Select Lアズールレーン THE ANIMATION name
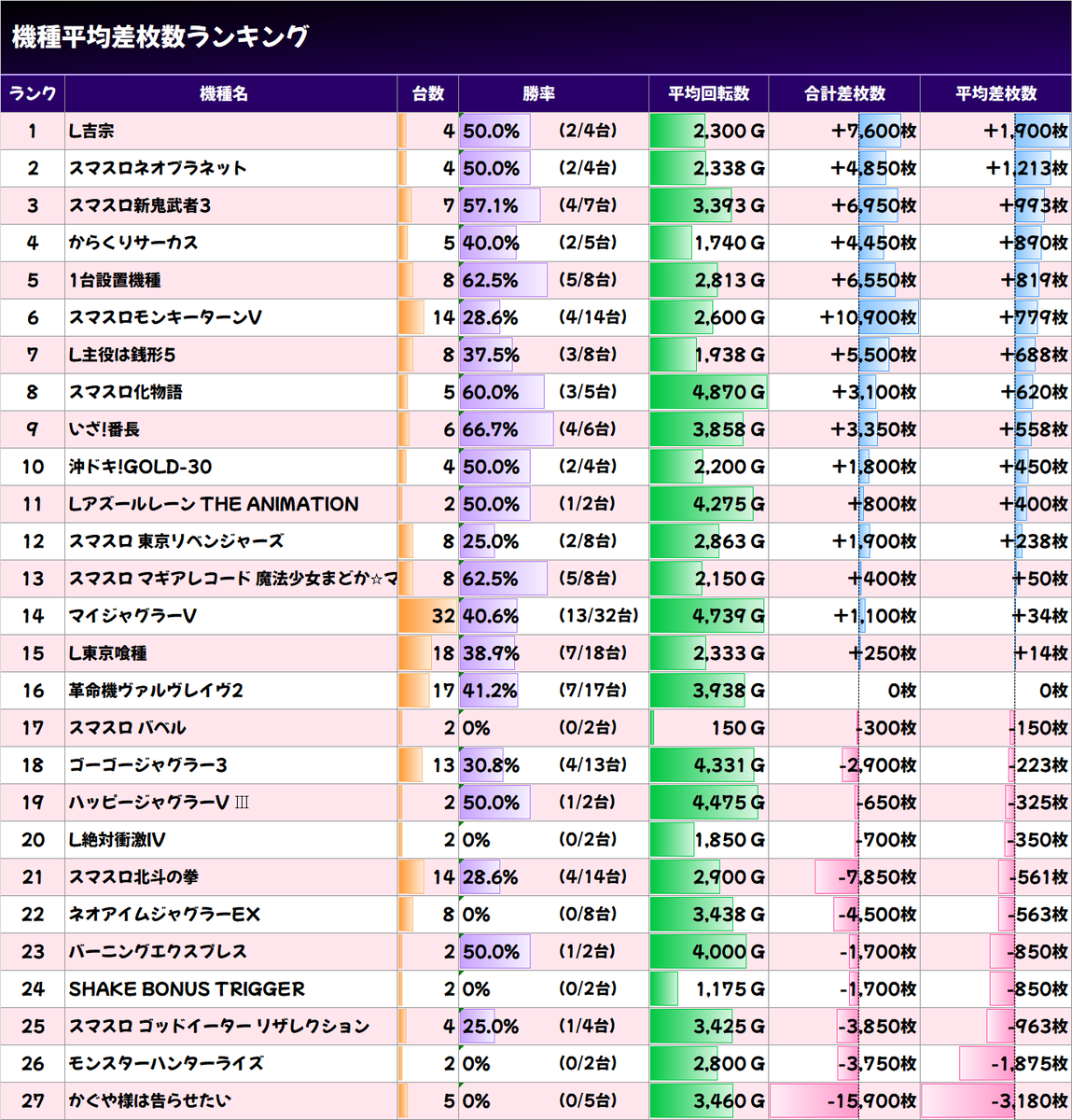This screenshot has width=1072, height=1120. [x=214, y=504]
